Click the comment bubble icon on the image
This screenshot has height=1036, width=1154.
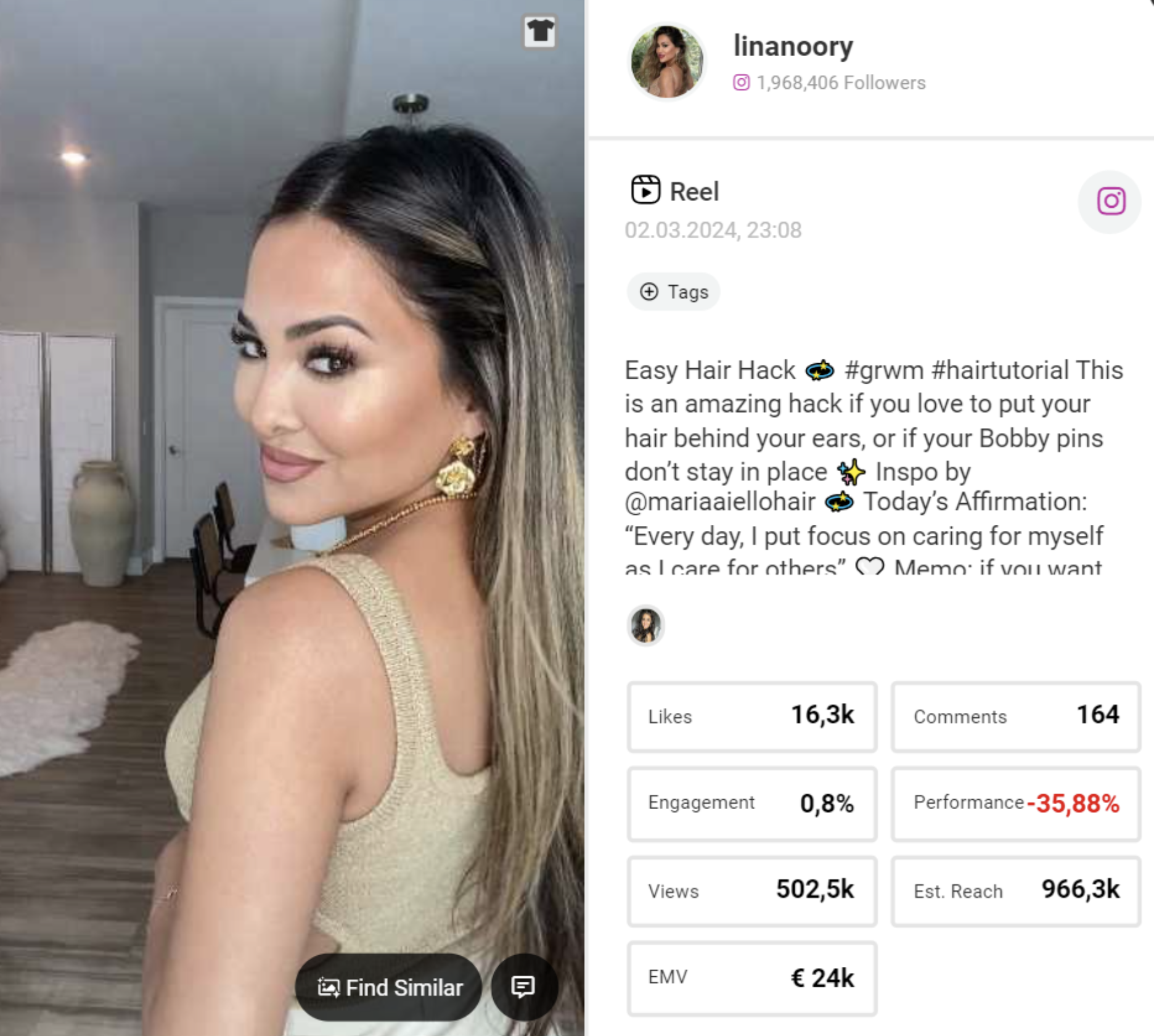click(x=523, y=987)
